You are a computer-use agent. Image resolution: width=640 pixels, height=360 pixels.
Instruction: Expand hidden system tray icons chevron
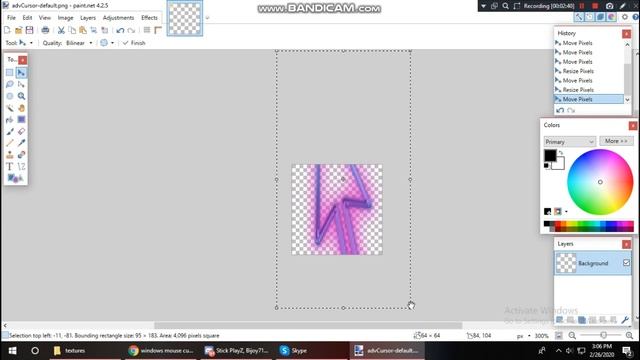pos(558,351)
